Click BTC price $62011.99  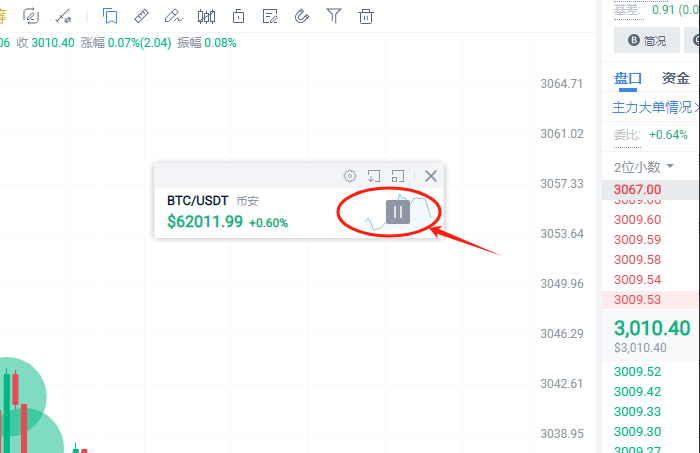(x=205, y=221)
